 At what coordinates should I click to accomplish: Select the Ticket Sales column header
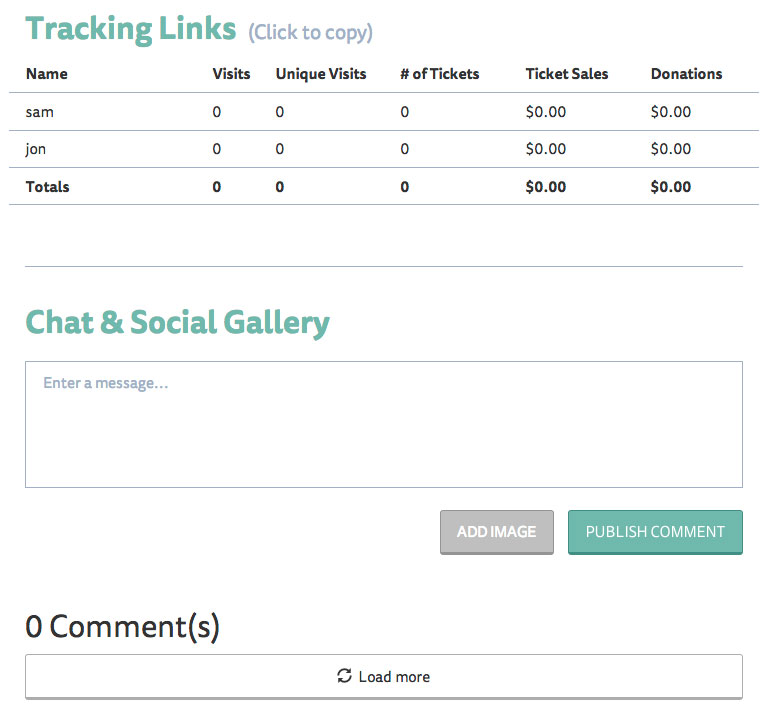click(x=566, y=74)
